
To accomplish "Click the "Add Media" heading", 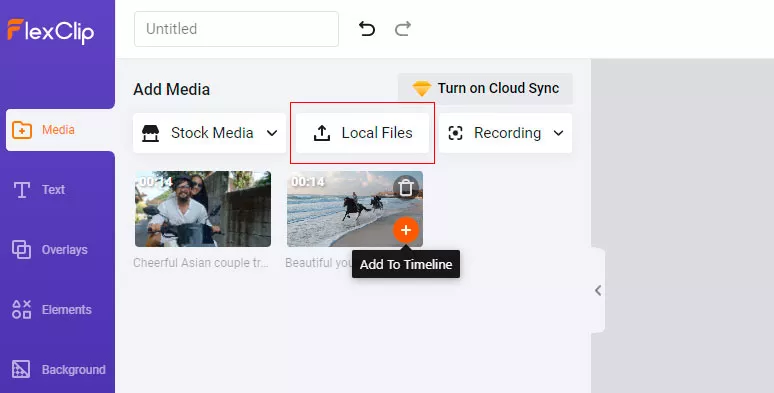I will click(172, 89).
